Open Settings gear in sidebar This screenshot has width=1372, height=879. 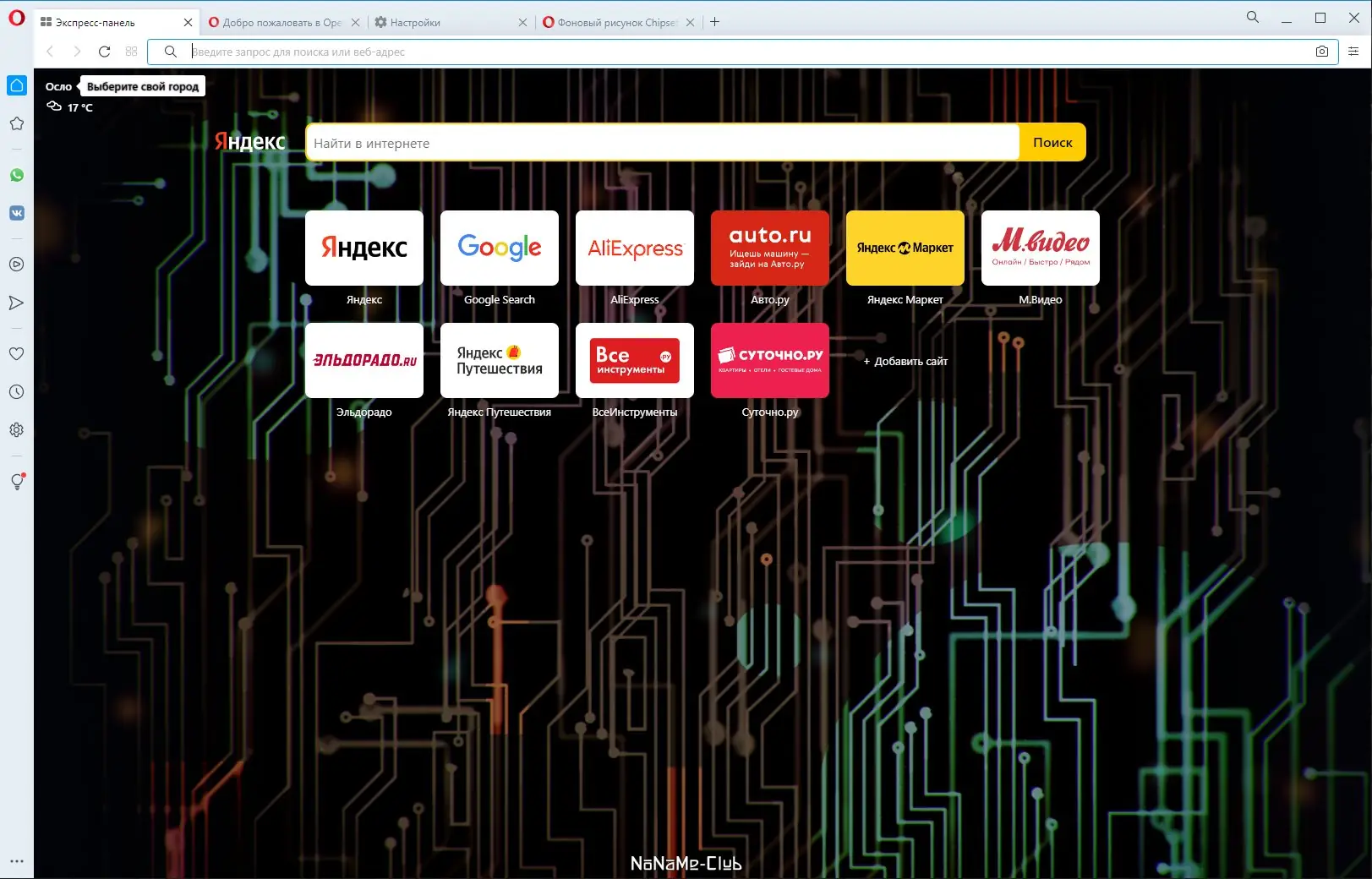click(x=17, y=430)
